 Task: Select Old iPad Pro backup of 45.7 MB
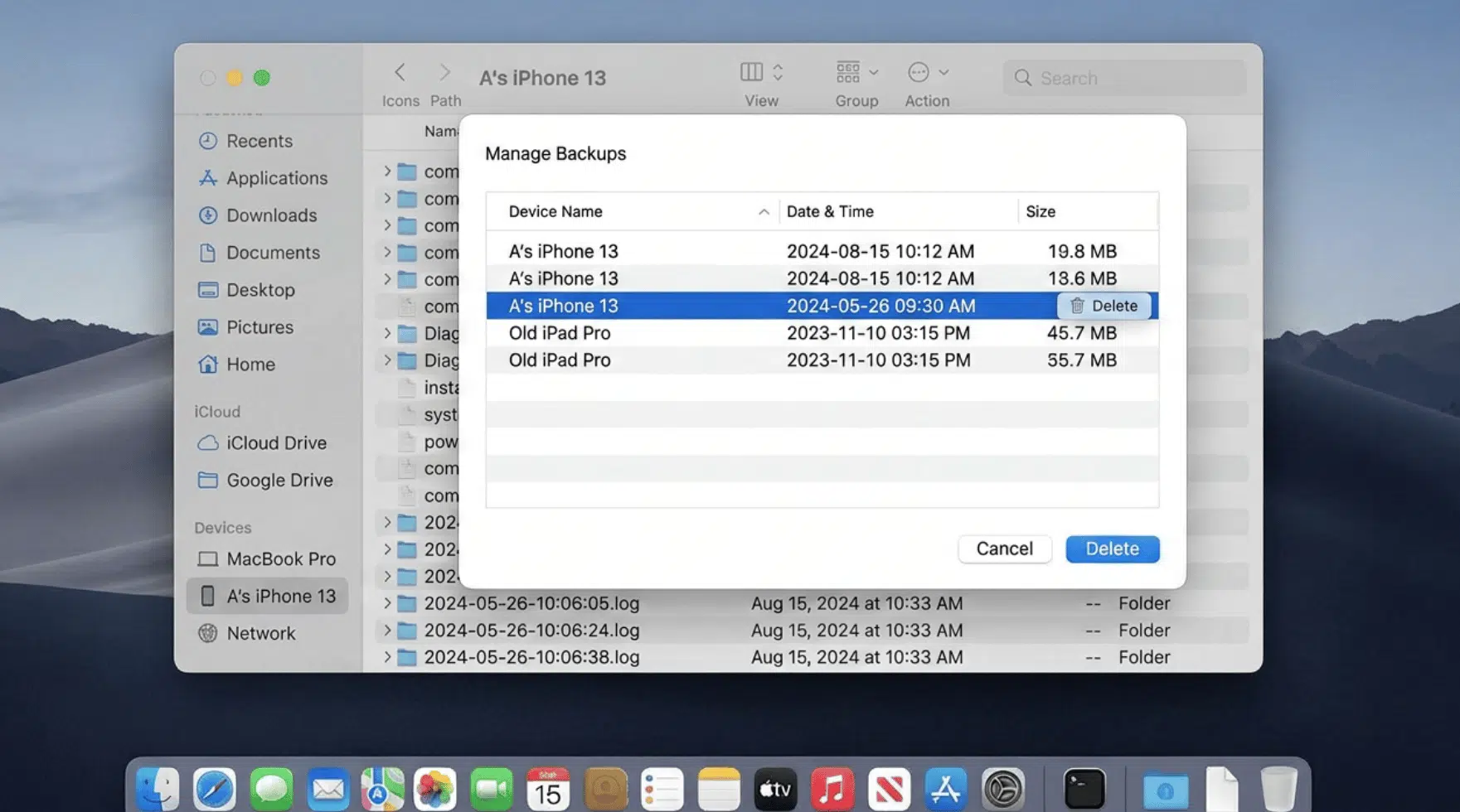click(822, 333)
